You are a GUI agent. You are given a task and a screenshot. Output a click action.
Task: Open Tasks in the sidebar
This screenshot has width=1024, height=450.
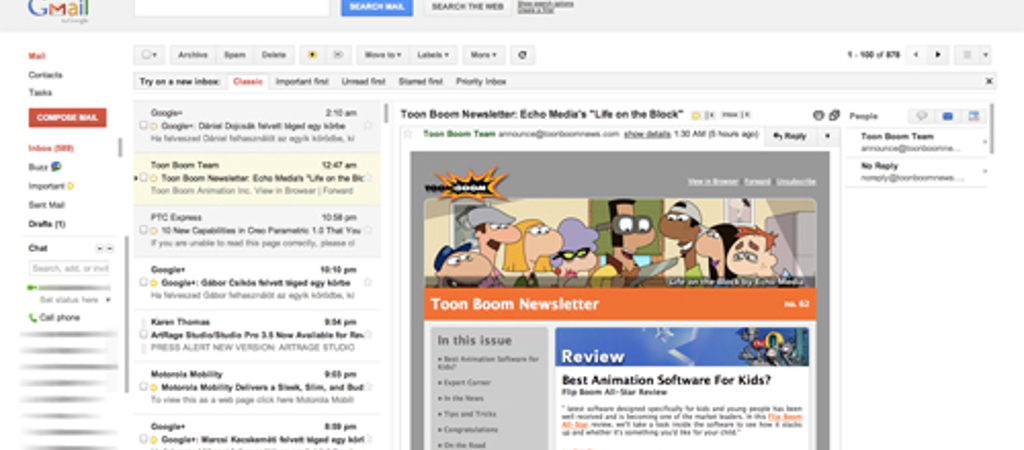(x=40, y=93)
